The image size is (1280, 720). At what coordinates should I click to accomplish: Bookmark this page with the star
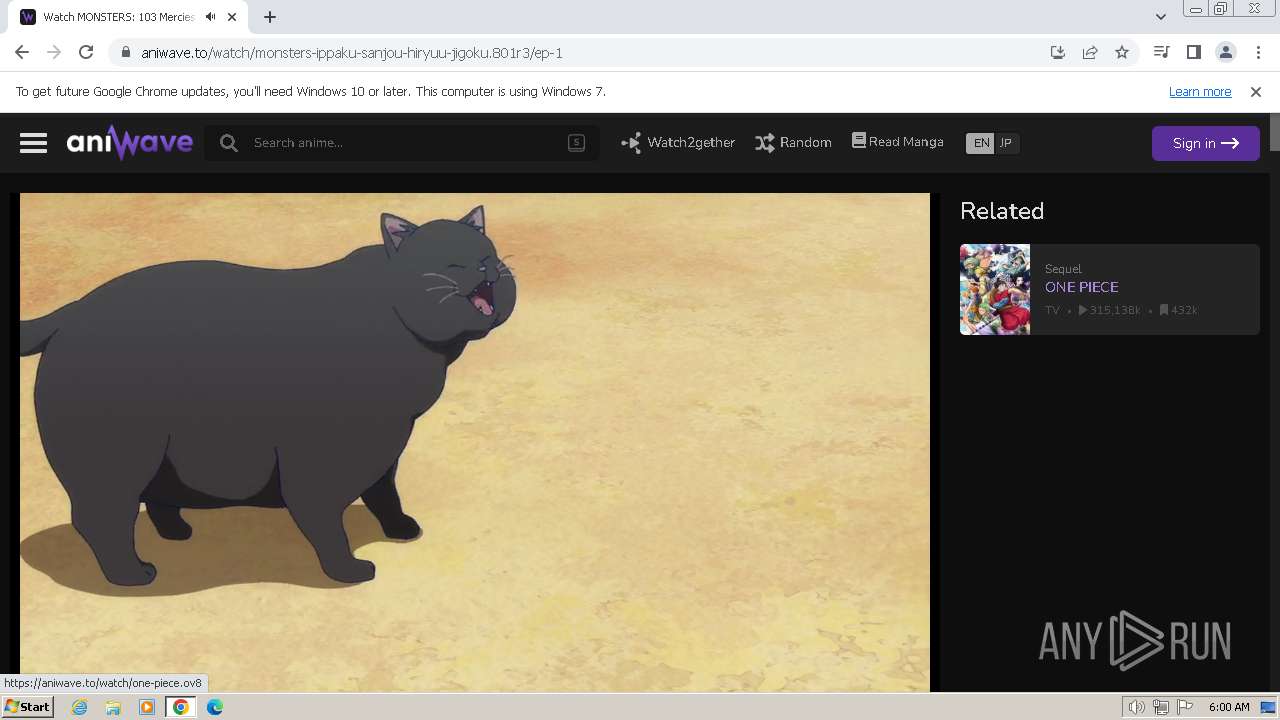pyautogui.click(x=1122, y=52)
